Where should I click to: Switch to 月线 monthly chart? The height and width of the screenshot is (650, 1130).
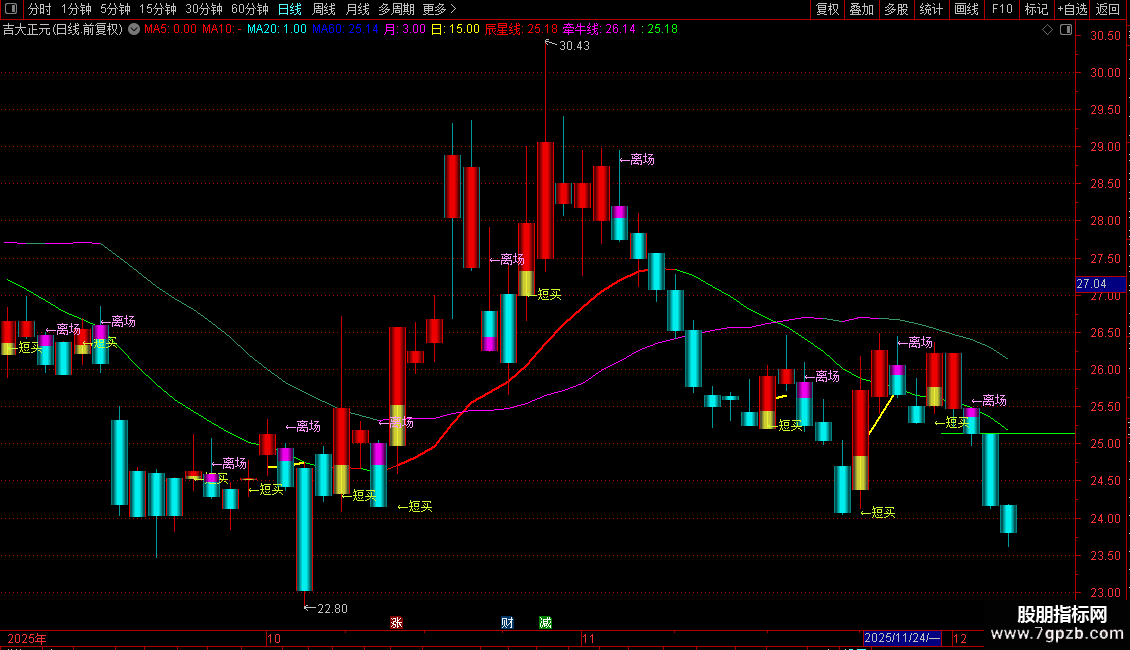click(x=357, y=9)
